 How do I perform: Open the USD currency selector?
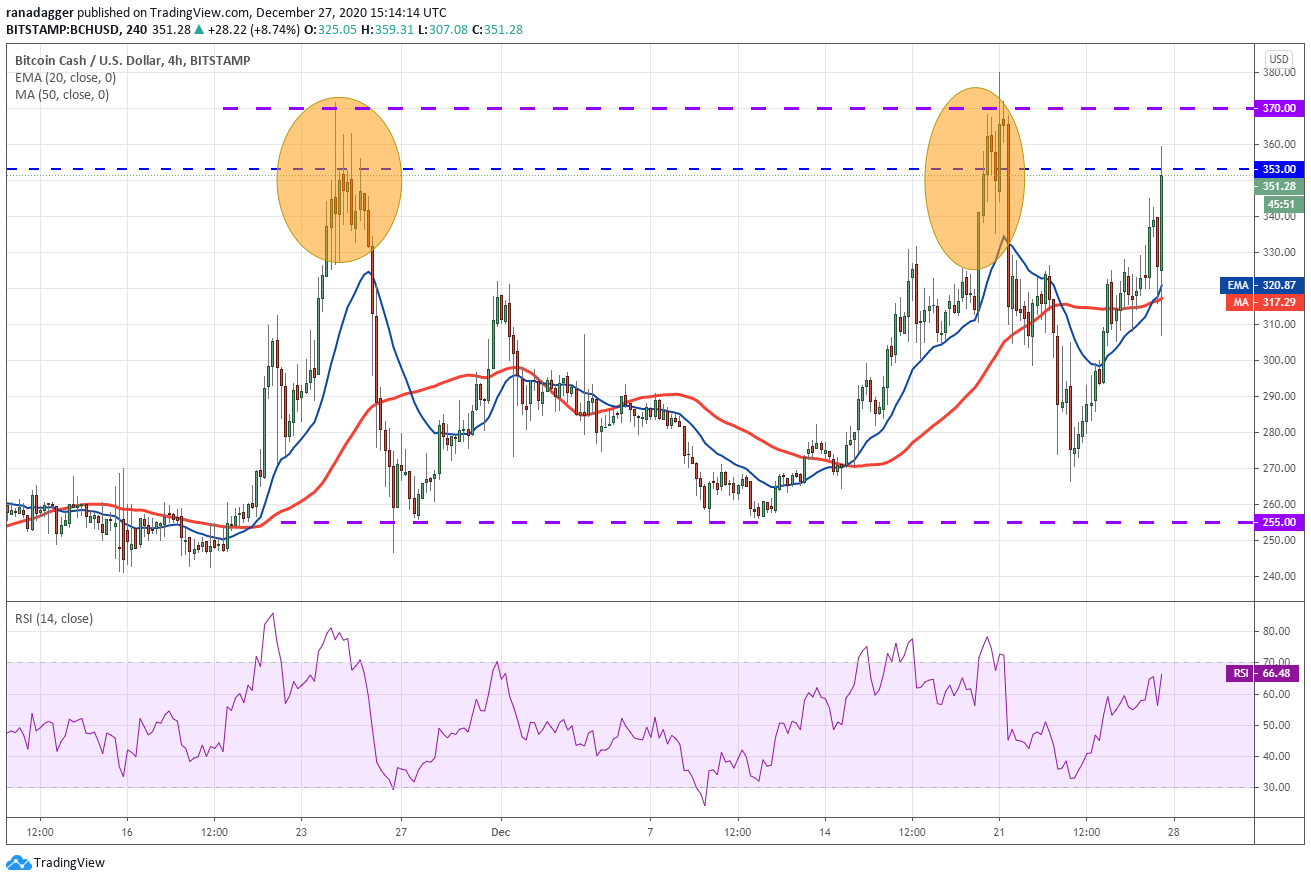click(1278, 59)
